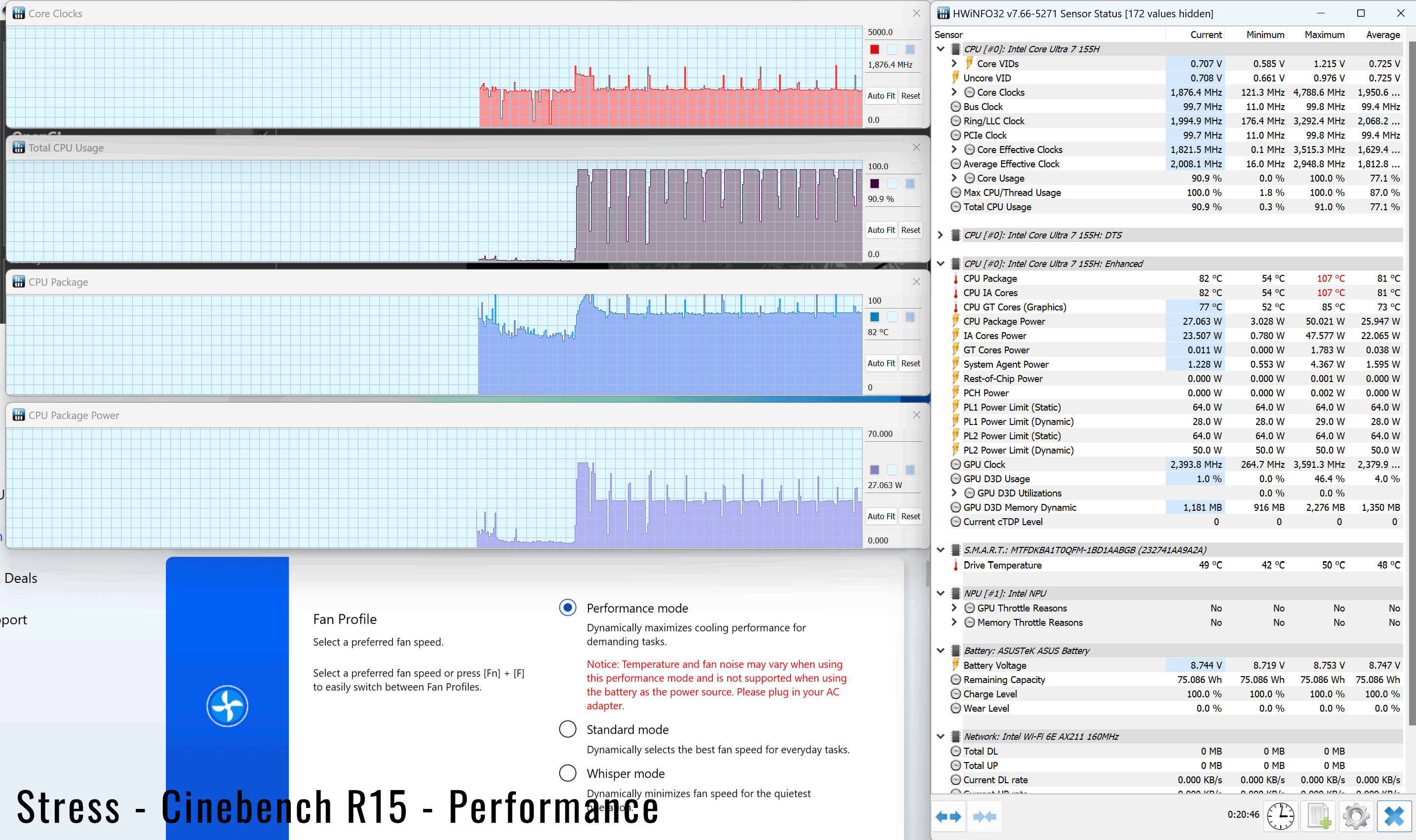The width and height of the screenshot is (1416, 840).
Task: Click Auto Fit on Core Clocks graph
Action: pyautogui.click(x=881, y=96)
